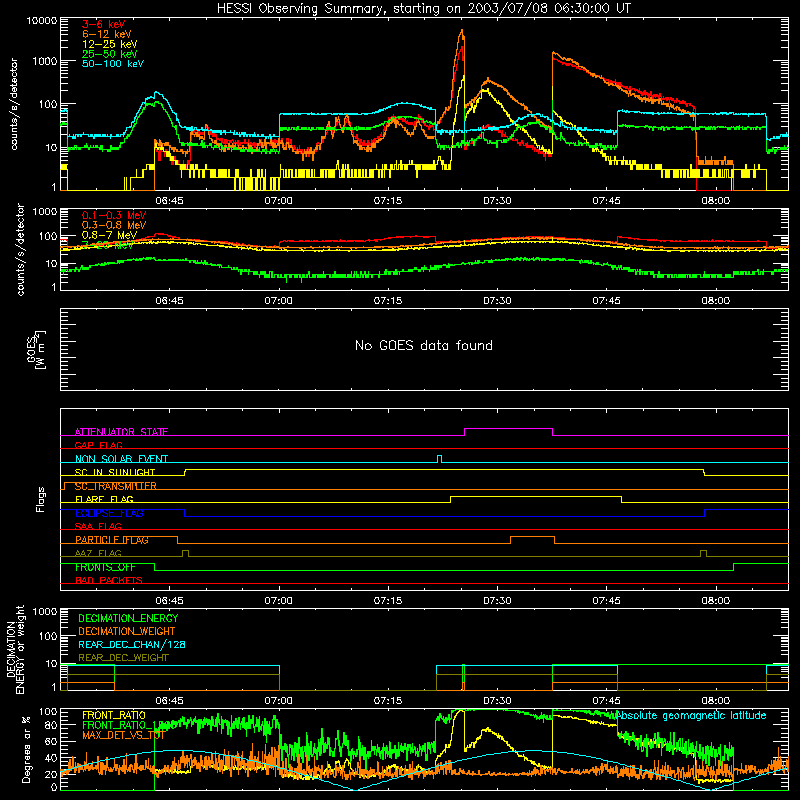Image resolution: width=800 pixels, height=800 pixels.
Task: Select the PARTICLE_FLAG label
Action: (x=112, y=540)
